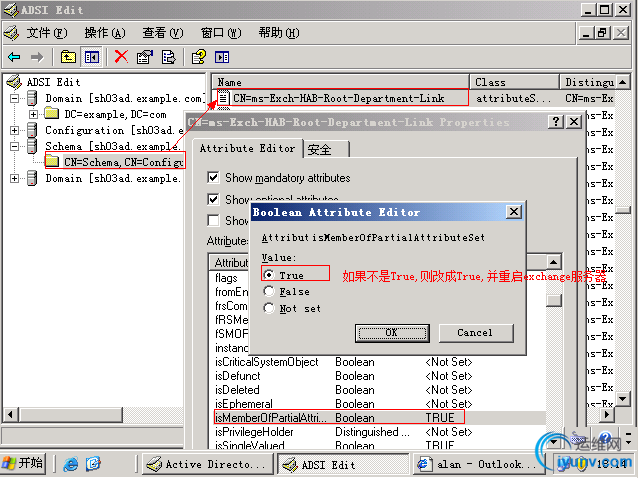Open the 操作(A) menu

click(105, 33)
